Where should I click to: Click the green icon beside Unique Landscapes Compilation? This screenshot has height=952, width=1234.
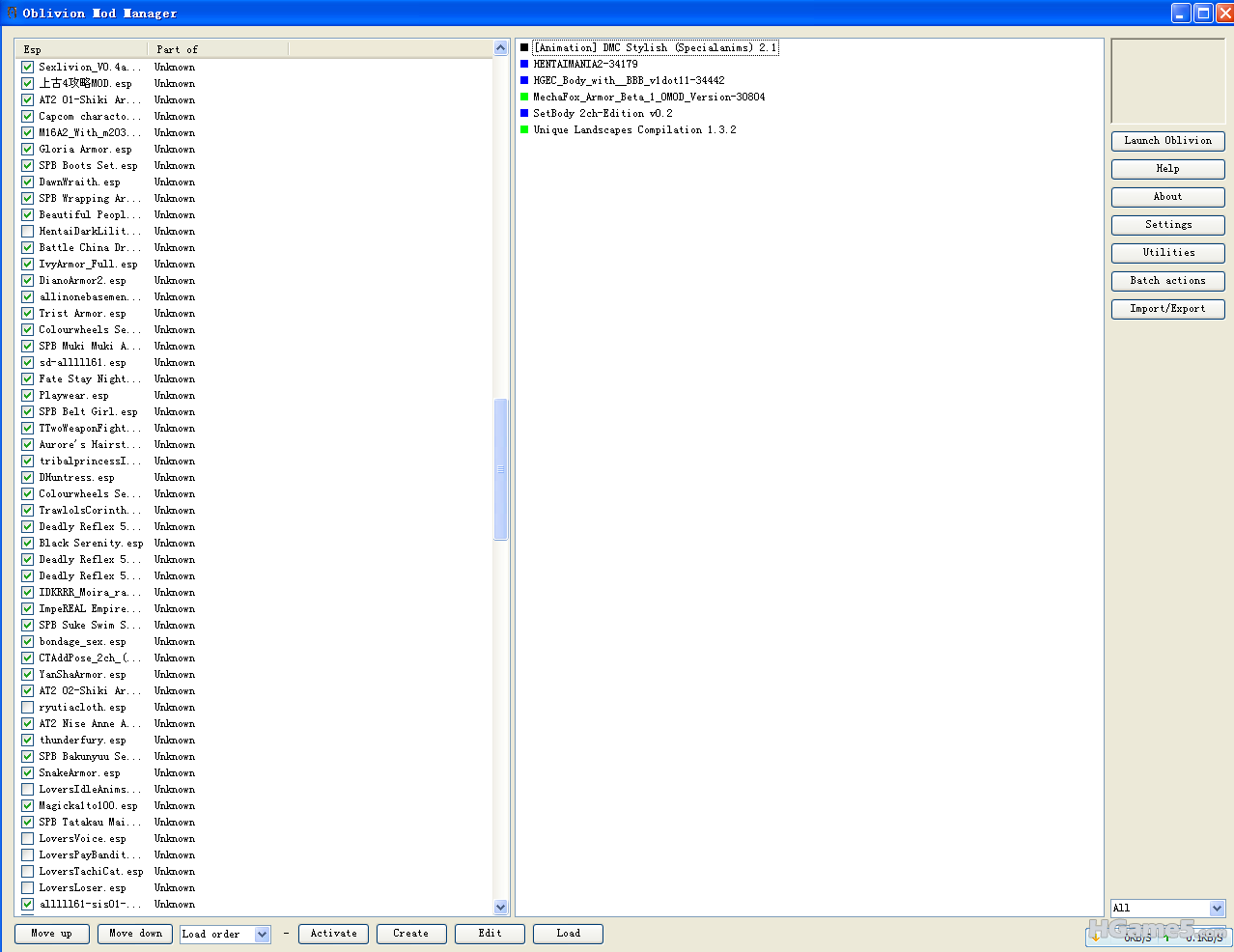(524, 129)
